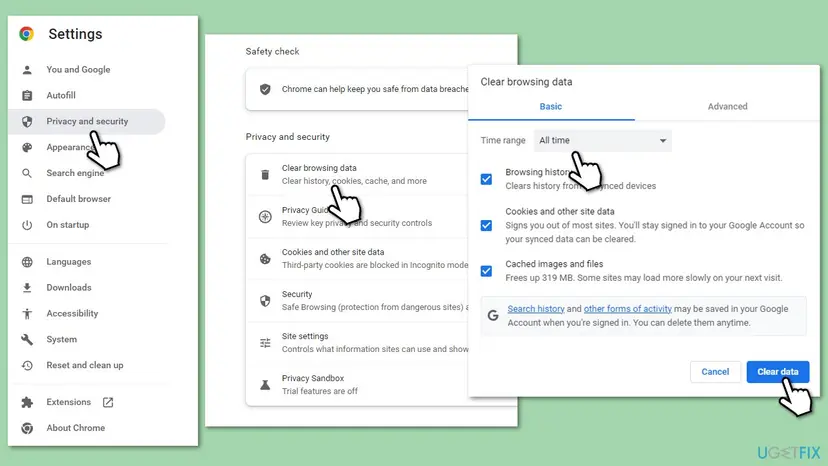The image size is (828, 466).
Task: Click the Privacy Sandbox flask icon
Action: [x=265, y=385]
